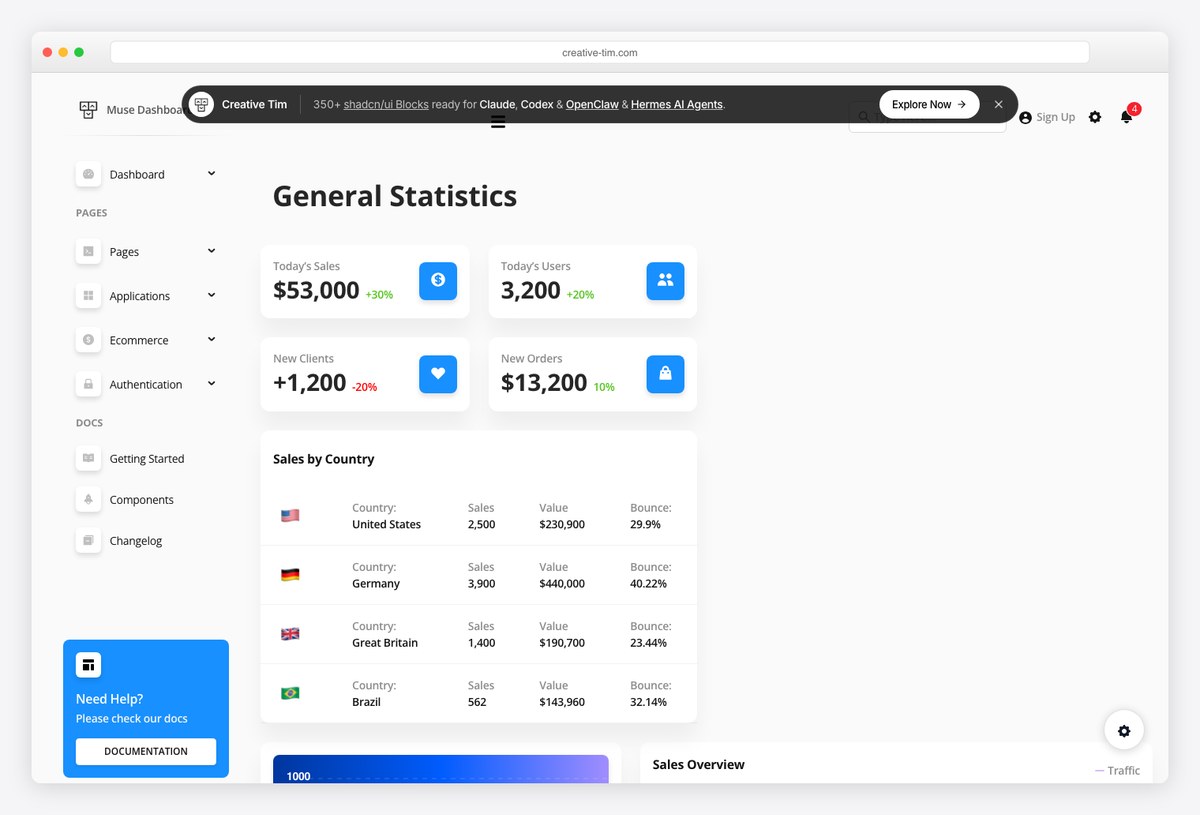
Task: Open the Ecommerce menu item
Action: [146, 340]
